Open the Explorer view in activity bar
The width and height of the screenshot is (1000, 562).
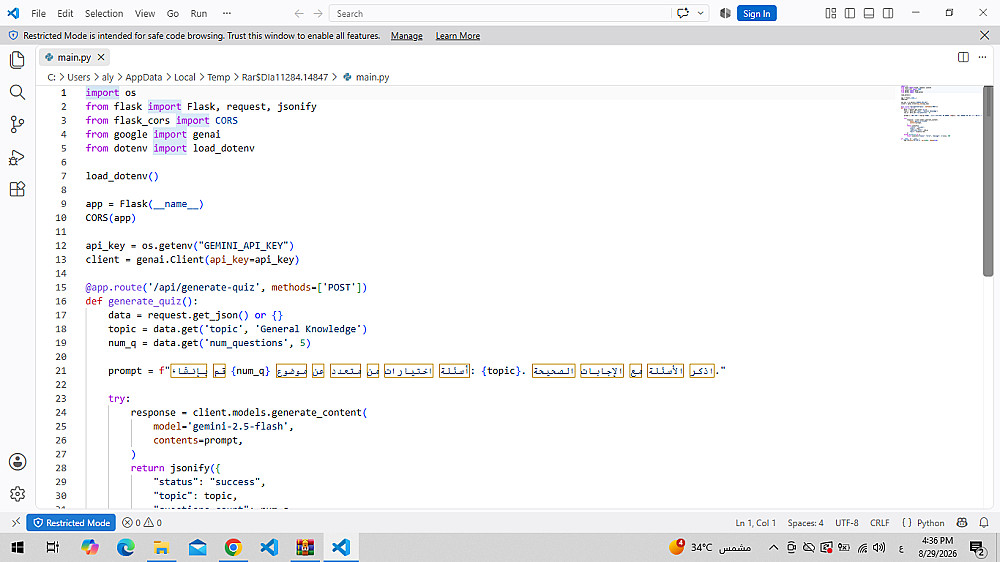pyautogui.click(x=17, y=60)
